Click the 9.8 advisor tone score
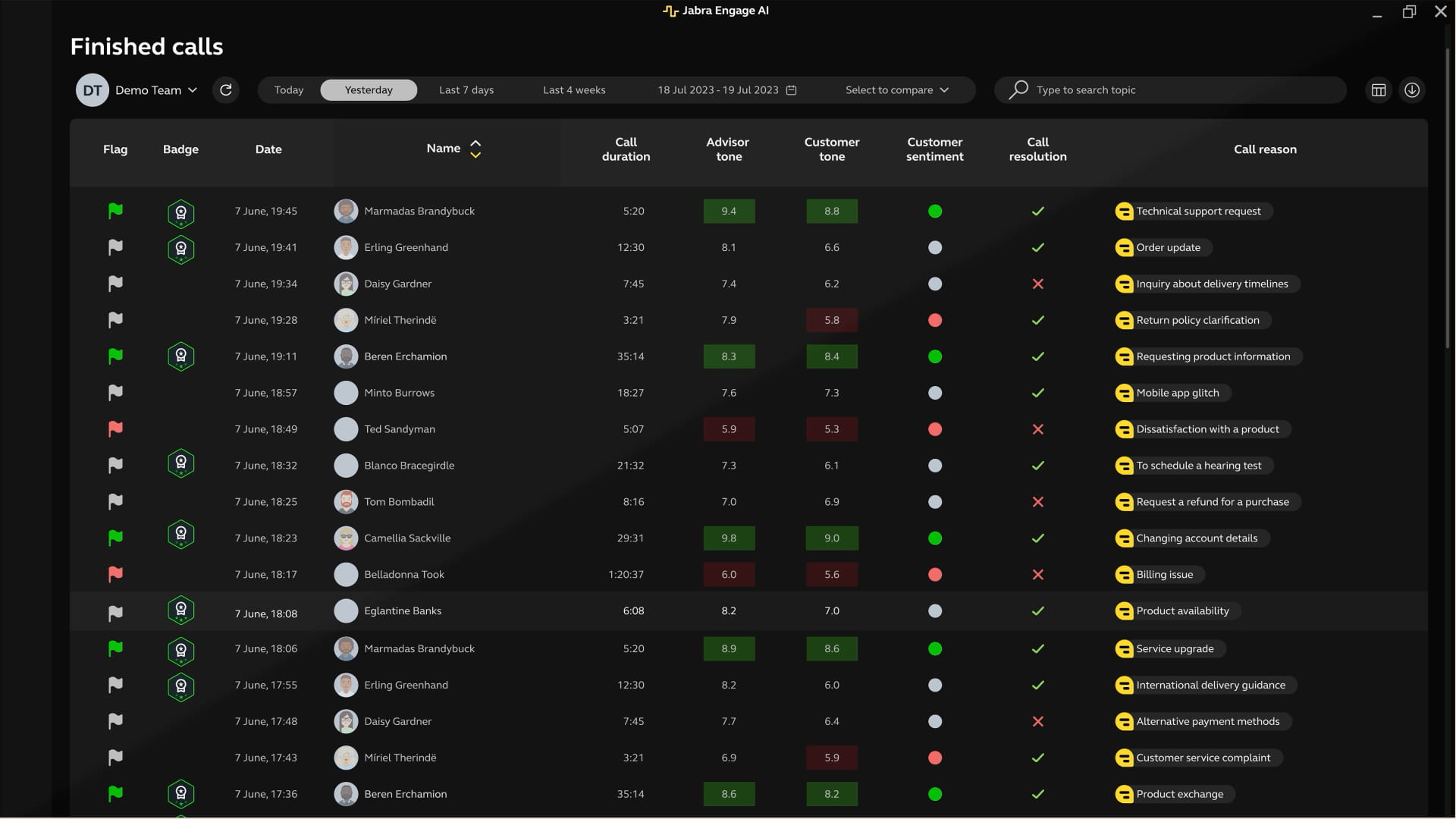 (729, 538)
